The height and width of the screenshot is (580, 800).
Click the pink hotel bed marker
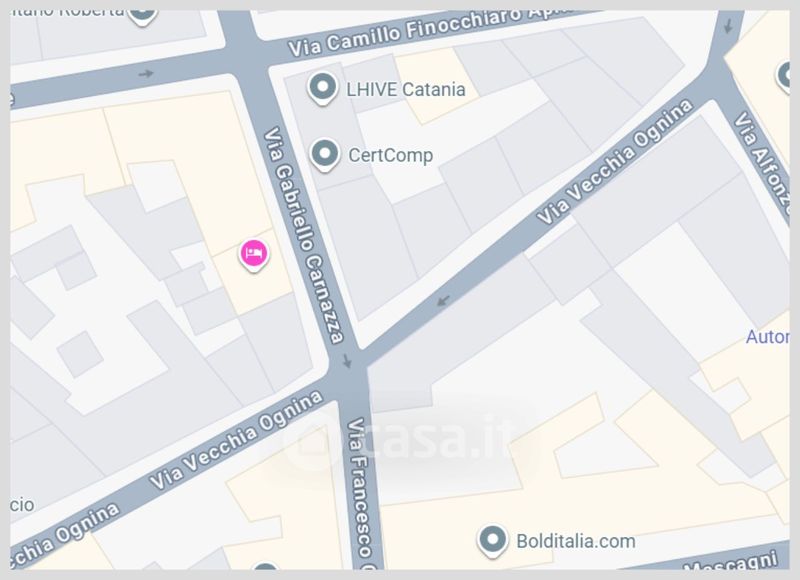point(254,255)
